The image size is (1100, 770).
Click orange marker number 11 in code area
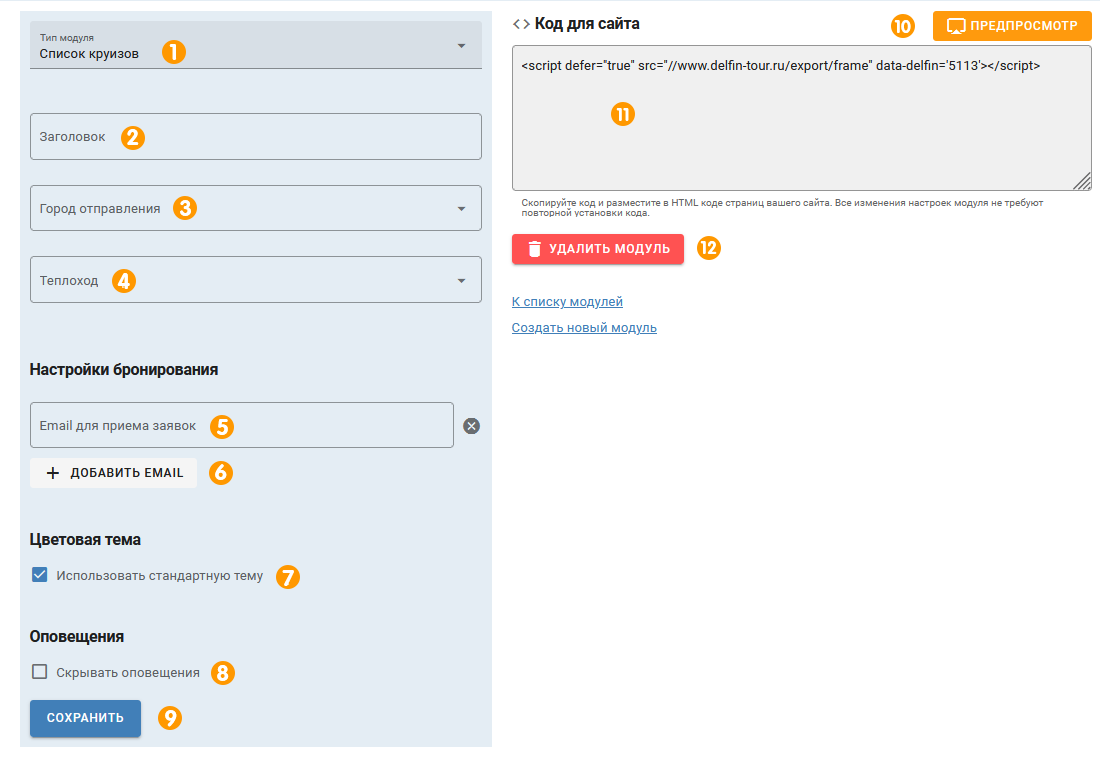click(623, 114)
